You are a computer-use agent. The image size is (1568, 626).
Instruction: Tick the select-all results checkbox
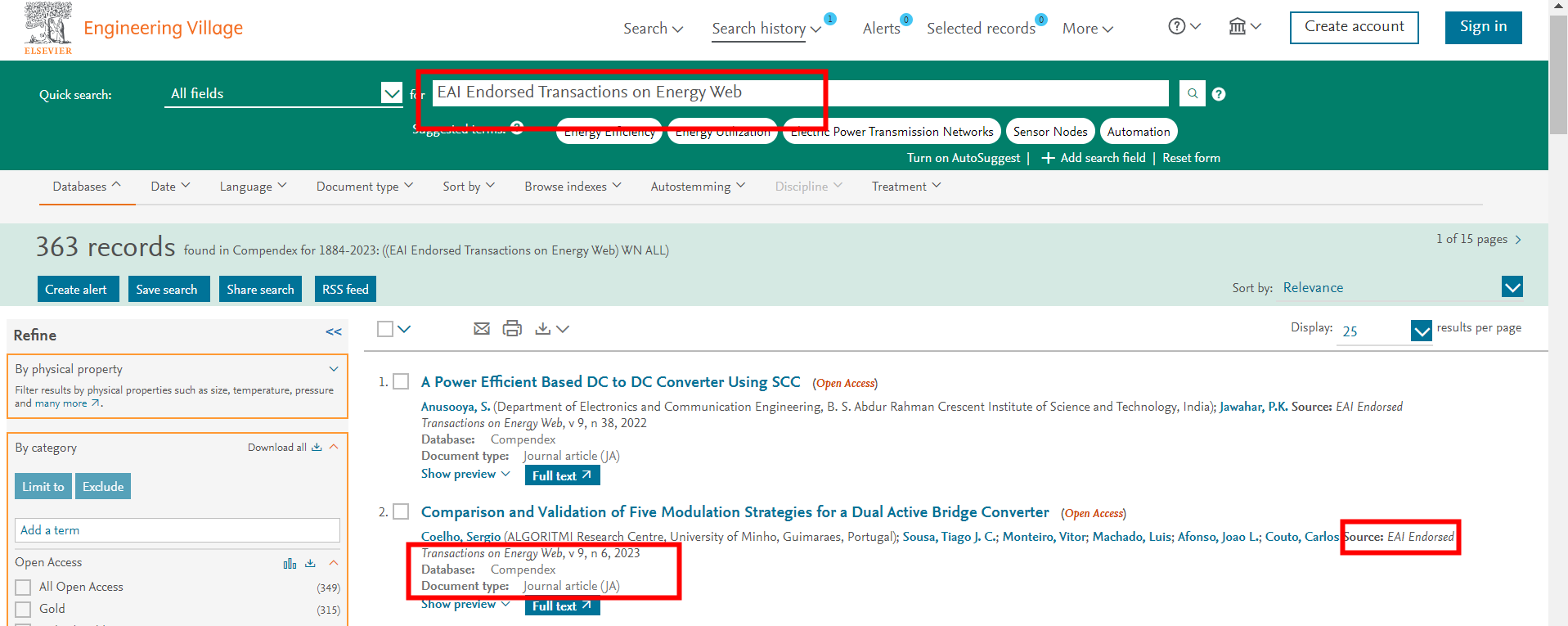385,328
